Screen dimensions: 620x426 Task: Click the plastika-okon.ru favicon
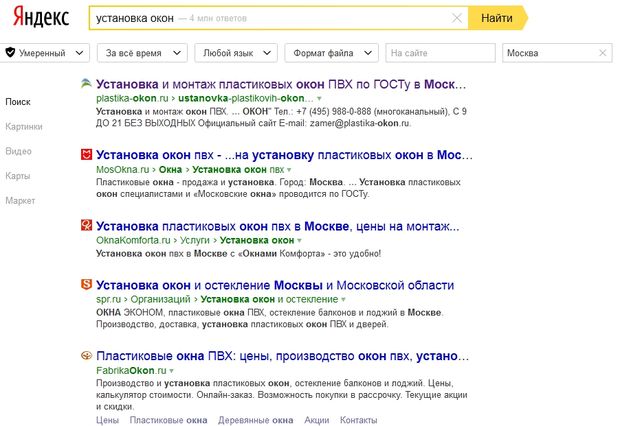pyautogui.click(x=86, y=83)
